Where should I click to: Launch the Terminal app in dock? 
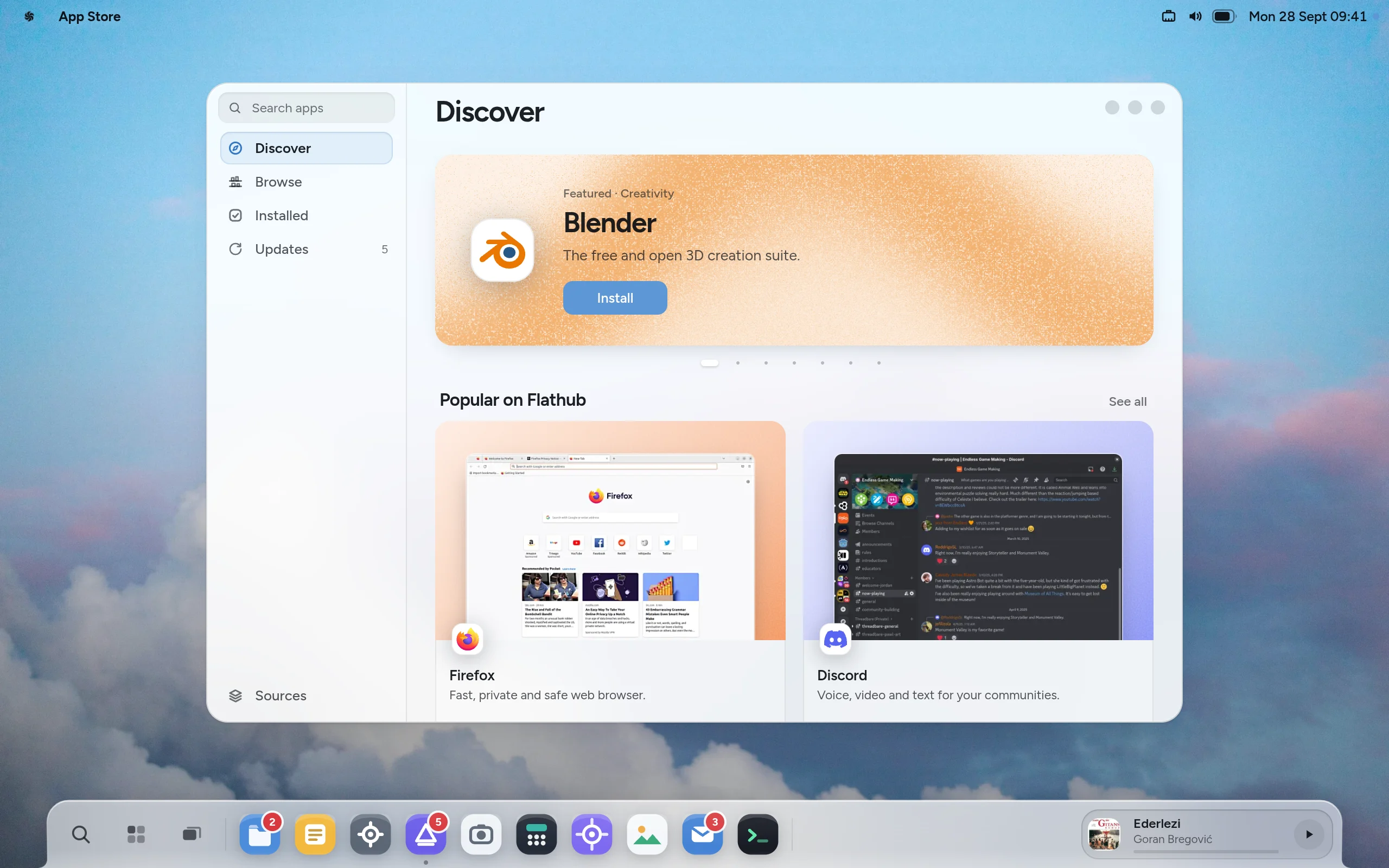click(x=757, y=834)
